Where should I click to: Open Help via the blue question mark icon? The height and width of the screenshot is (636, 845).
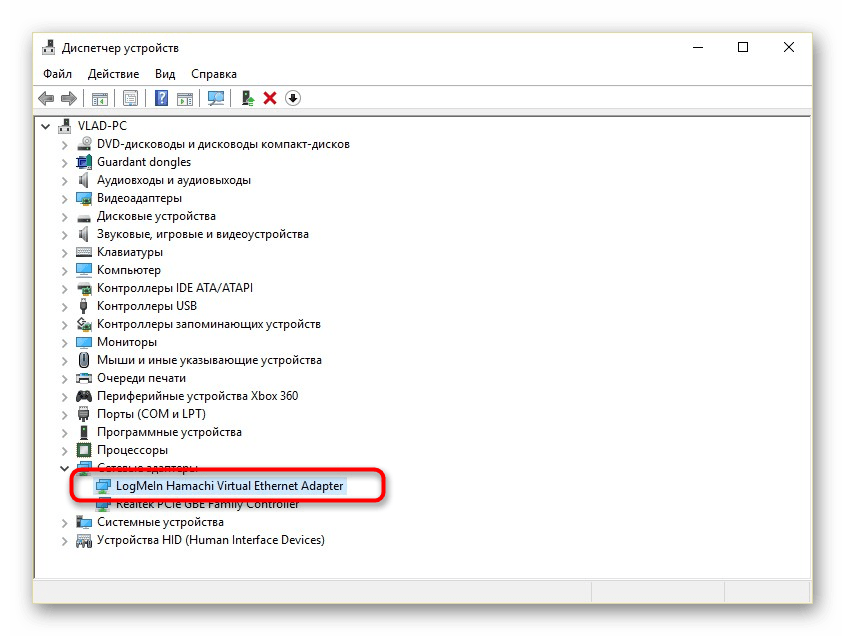point(161,98)
